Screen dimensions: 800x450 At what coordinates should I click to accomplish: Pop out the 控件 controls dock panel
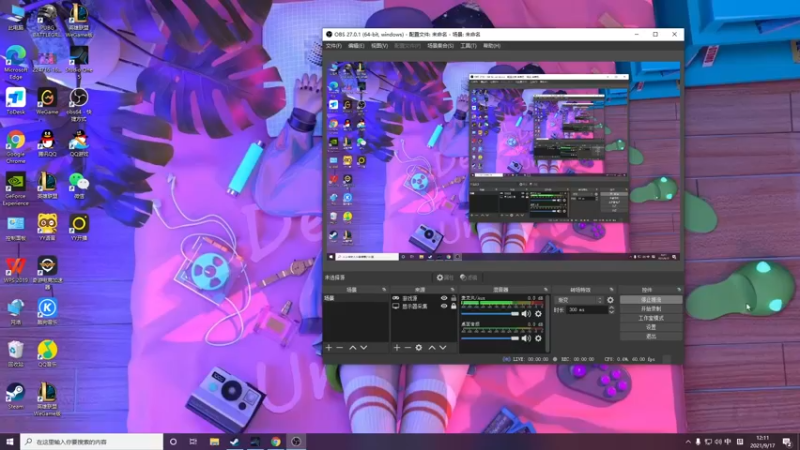(679, 289)
